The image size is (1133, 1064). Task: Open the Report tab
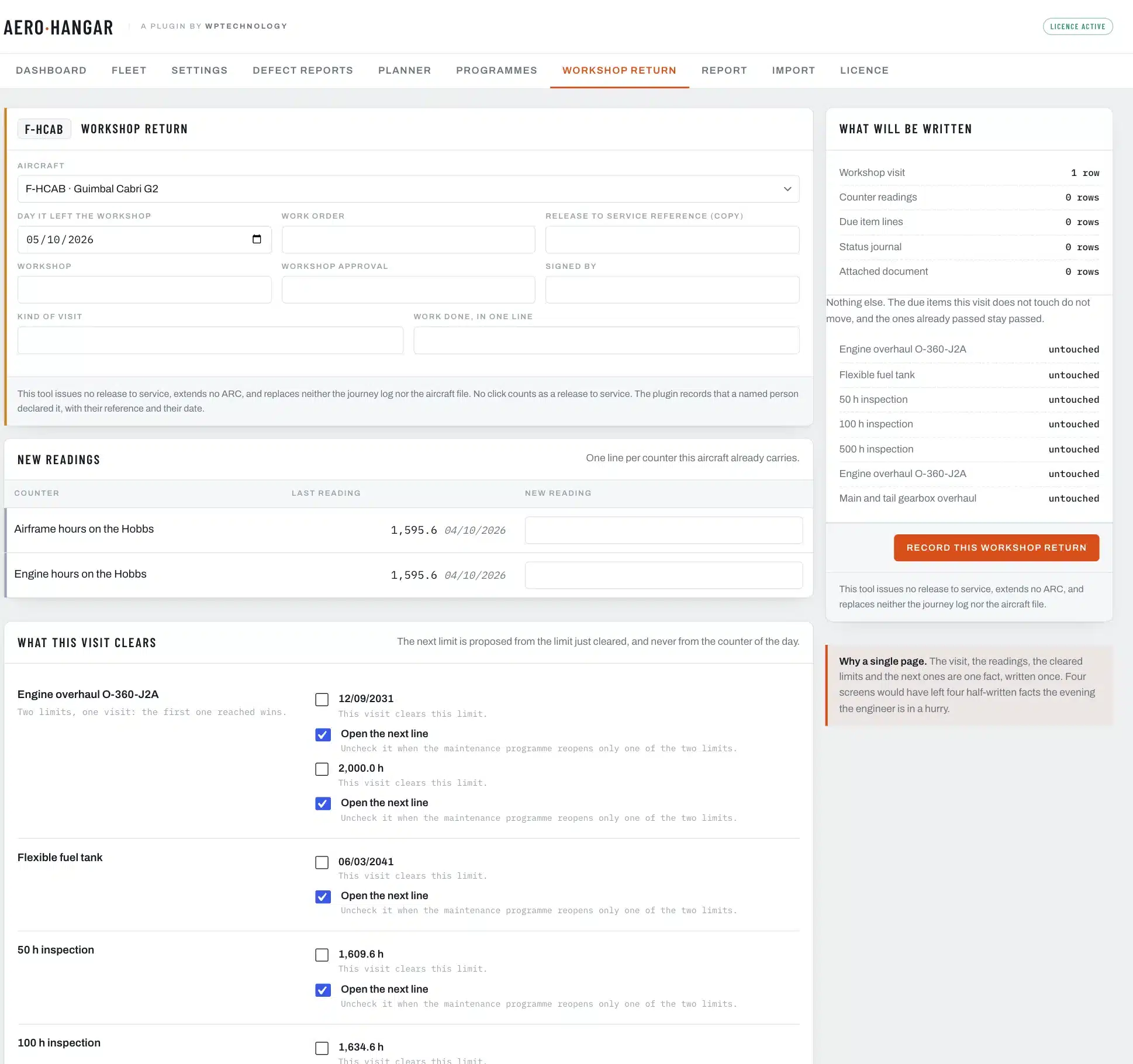point(724,70)
